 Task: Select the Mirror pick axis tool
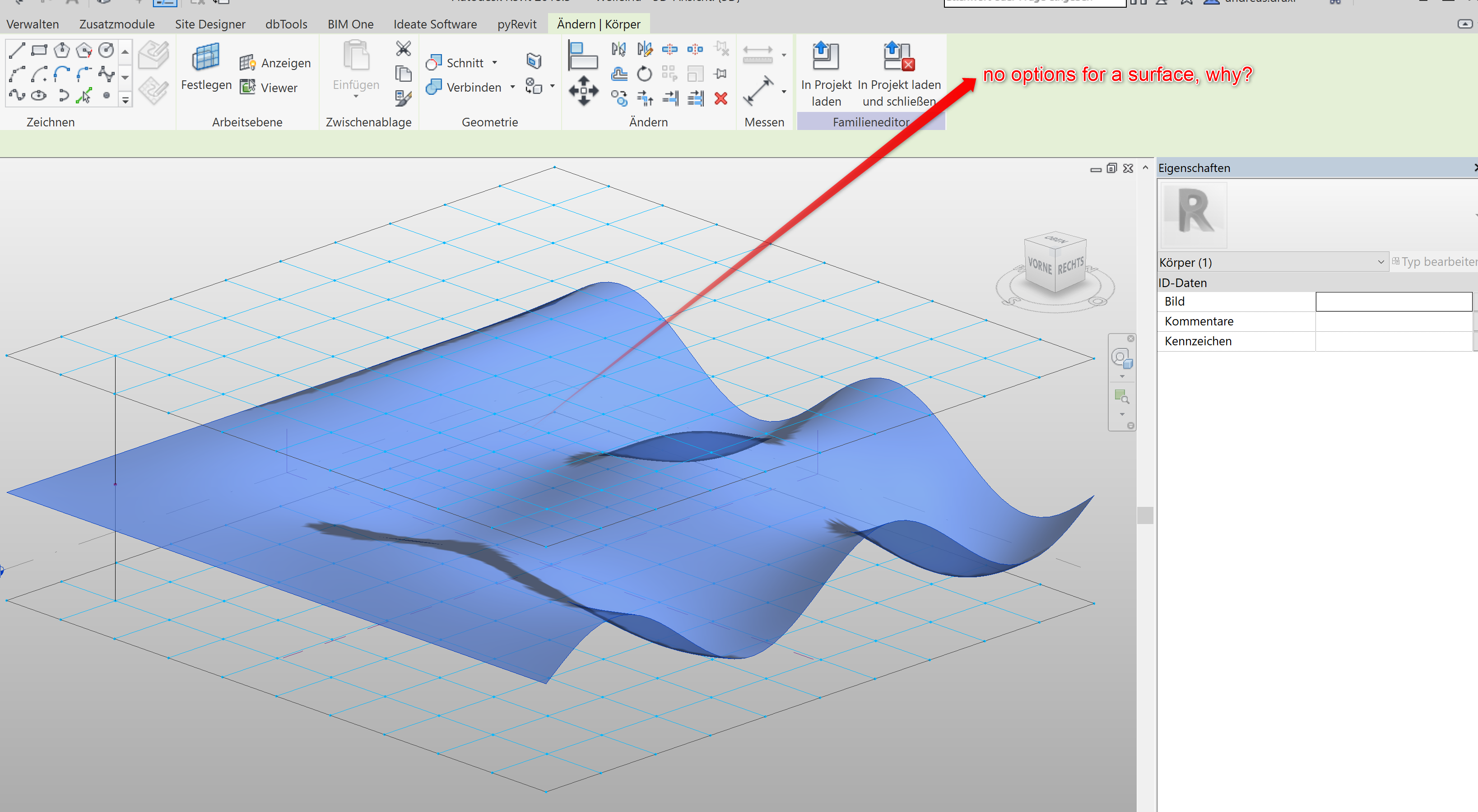point(618,49)
